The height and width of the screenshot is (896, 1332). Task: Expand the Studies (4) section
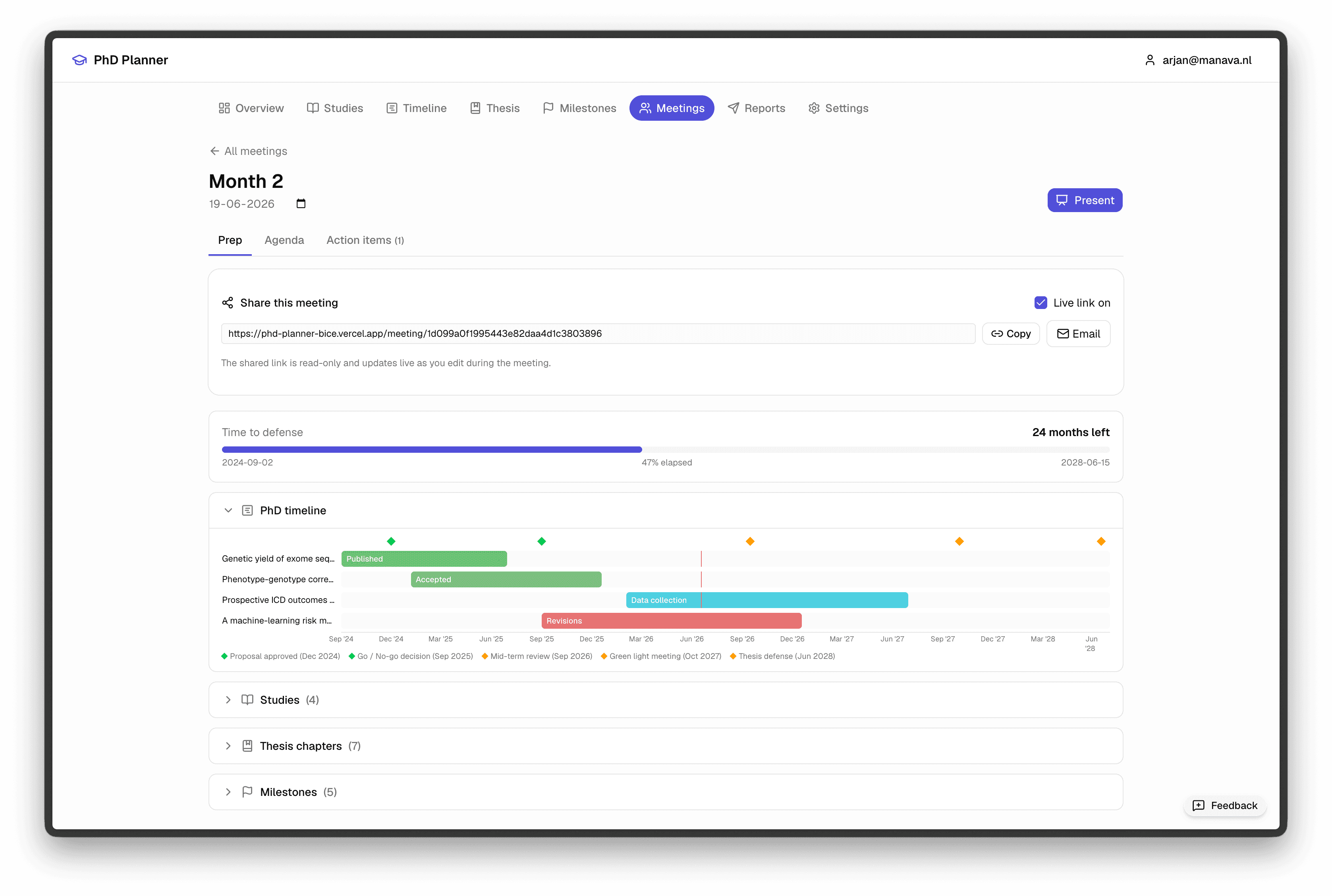[228, 700]
